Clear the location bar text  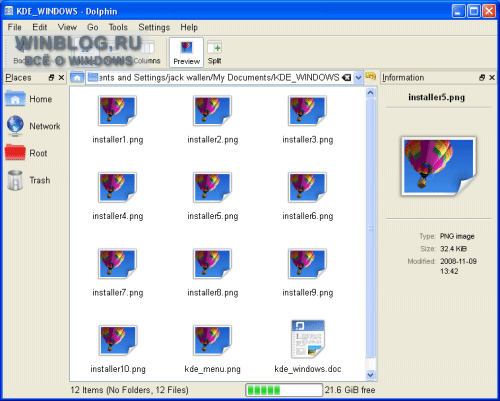point(347,78)
